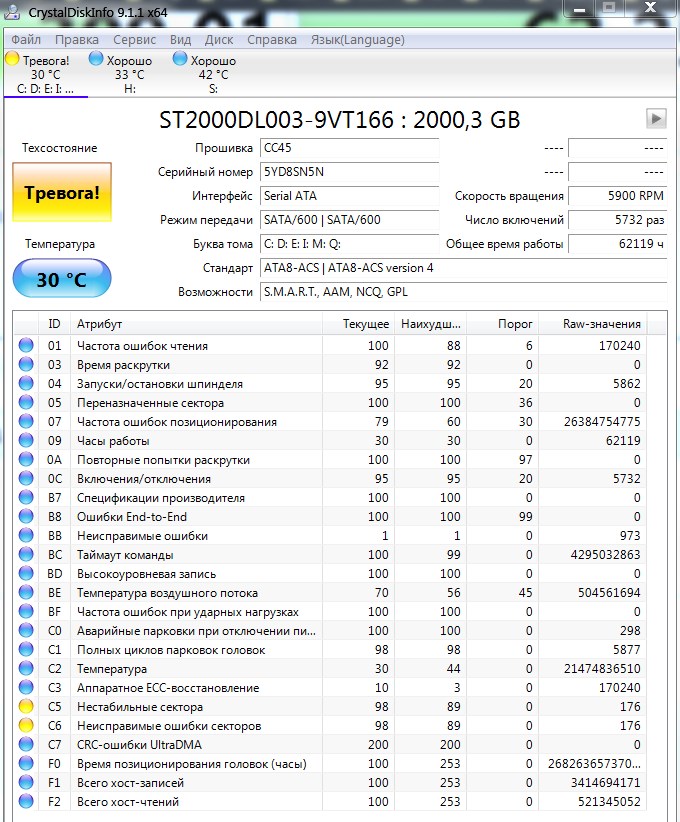Click the Raw-значения column header

click(593, 324)
